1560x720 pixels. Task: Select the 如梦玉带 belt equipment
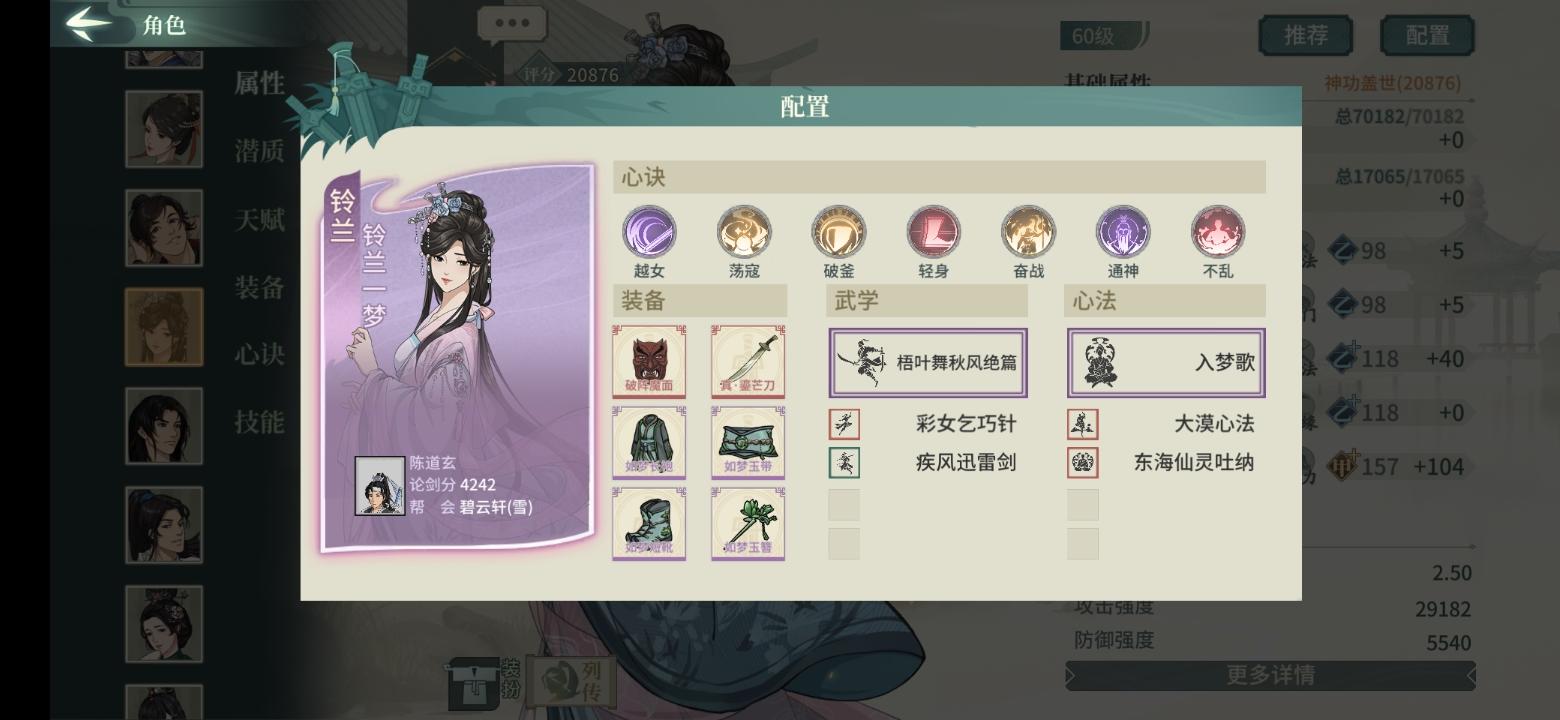[748, 442]
